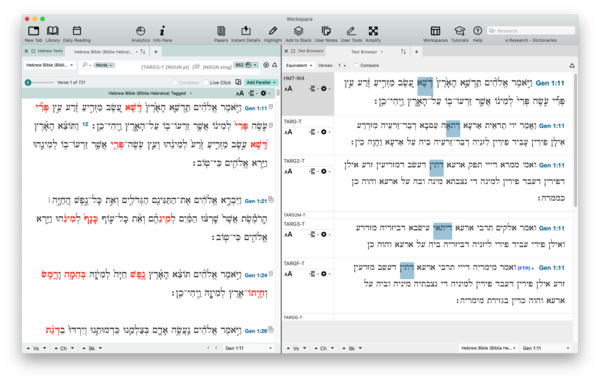Open the Workspaces menu icon

tap(435, 31)
